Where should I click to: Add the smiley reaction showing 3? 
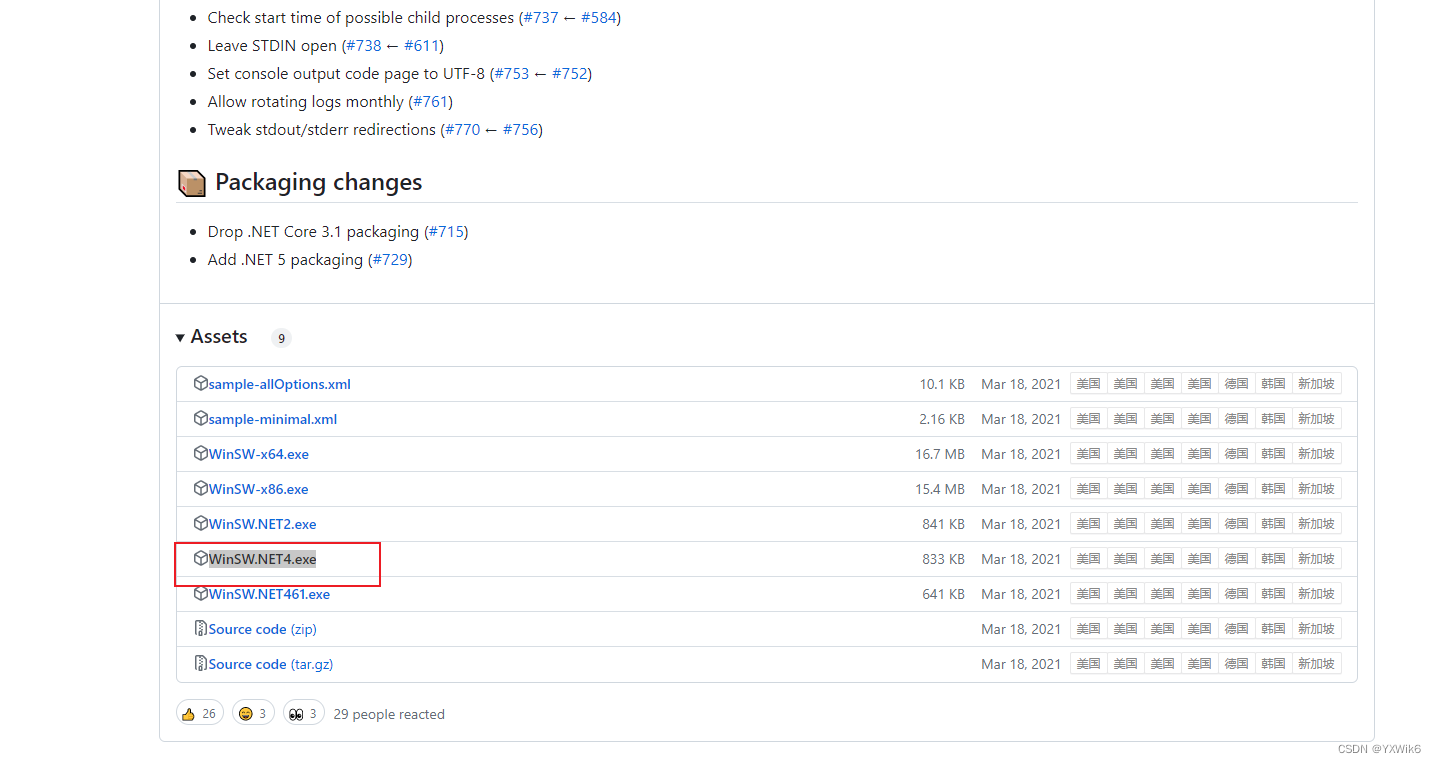tap(254, 713)
